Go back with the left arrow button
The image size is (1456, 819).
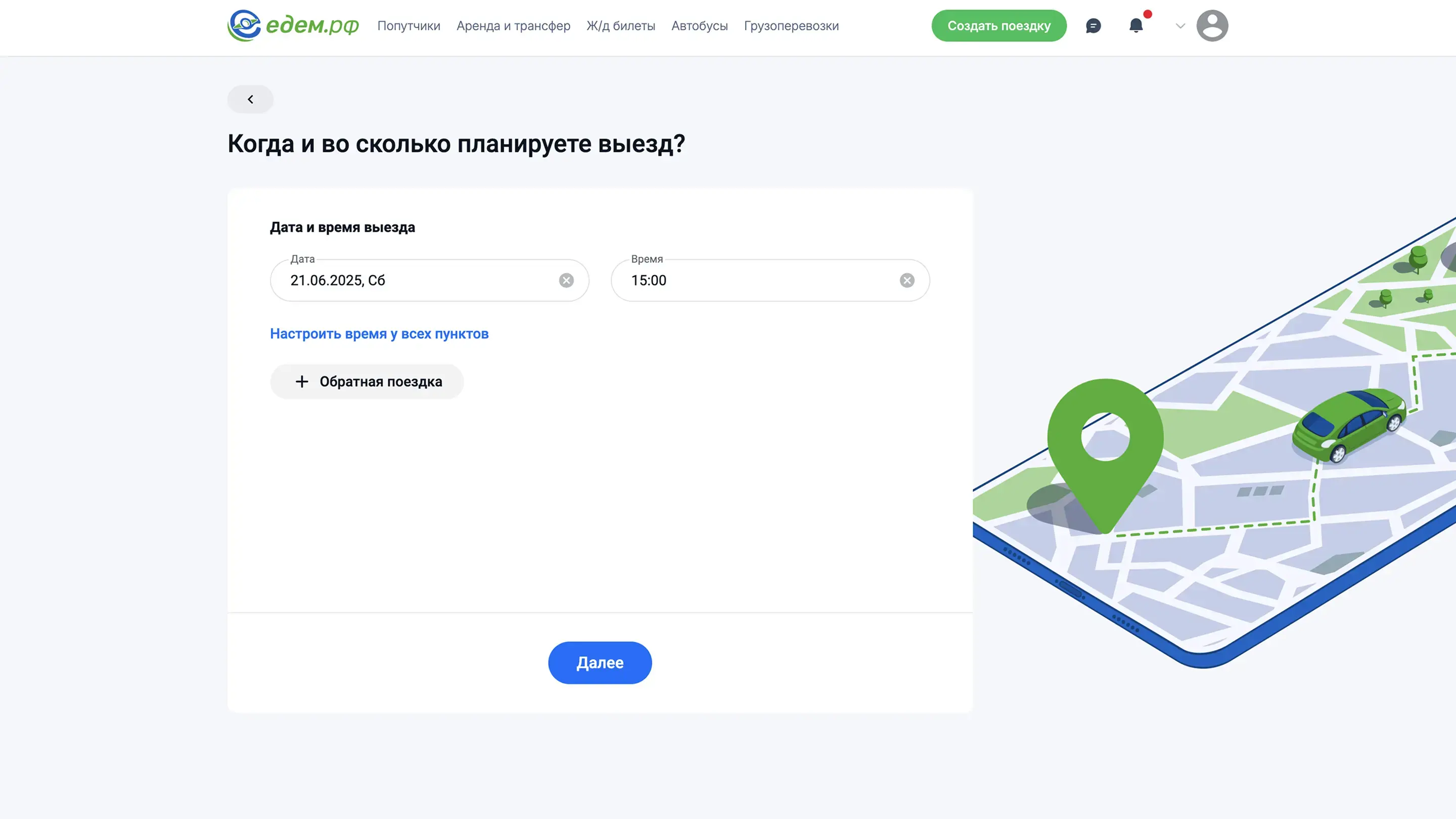coord(250,100)
